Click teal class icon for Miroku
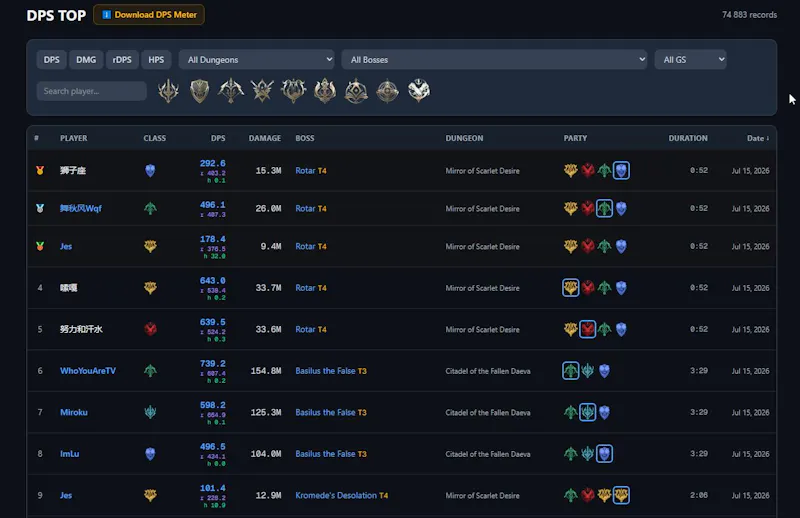Image resolution: width=800 pixels, height=518 pixels. pos(150,412)
